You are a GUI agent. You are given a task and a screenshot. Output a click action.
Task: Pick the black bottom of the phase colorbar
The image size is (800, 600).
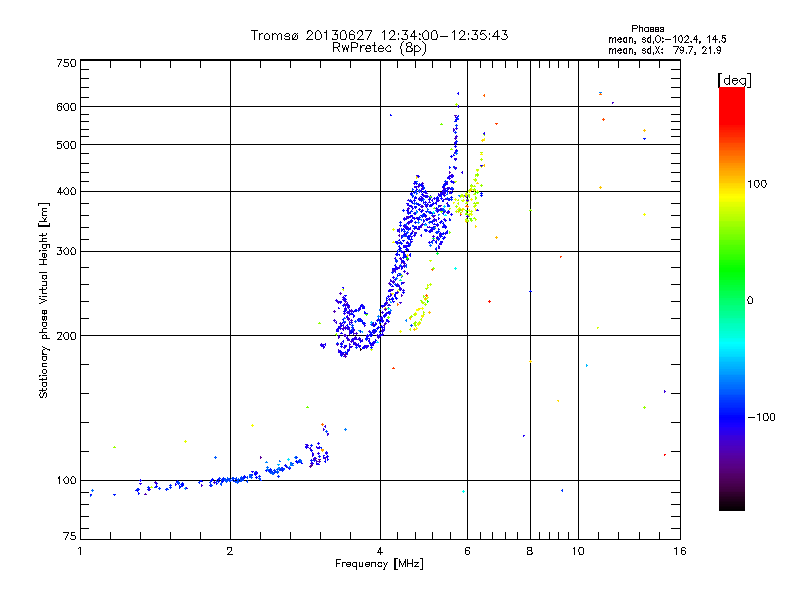tap(732, 503)
